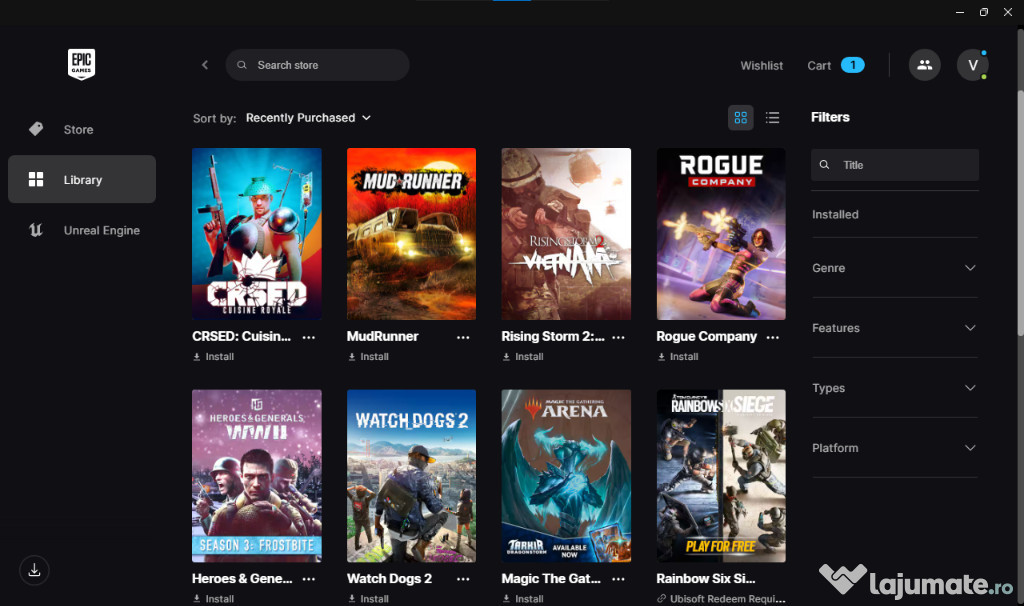Open more options for Magic The Gathering

pyautogui.click(x=618, y=579)
